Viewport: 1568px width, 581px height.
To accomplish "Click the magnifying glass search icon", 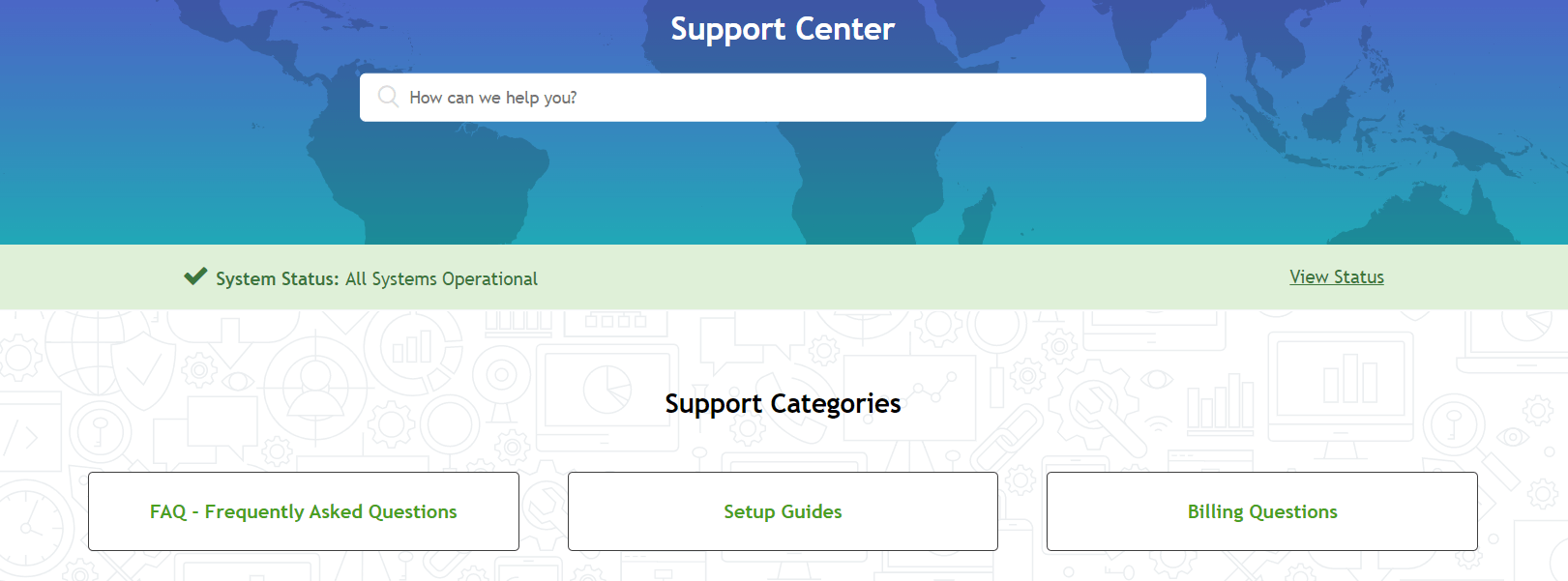I will pyautogui.click(x=388, y=97).
